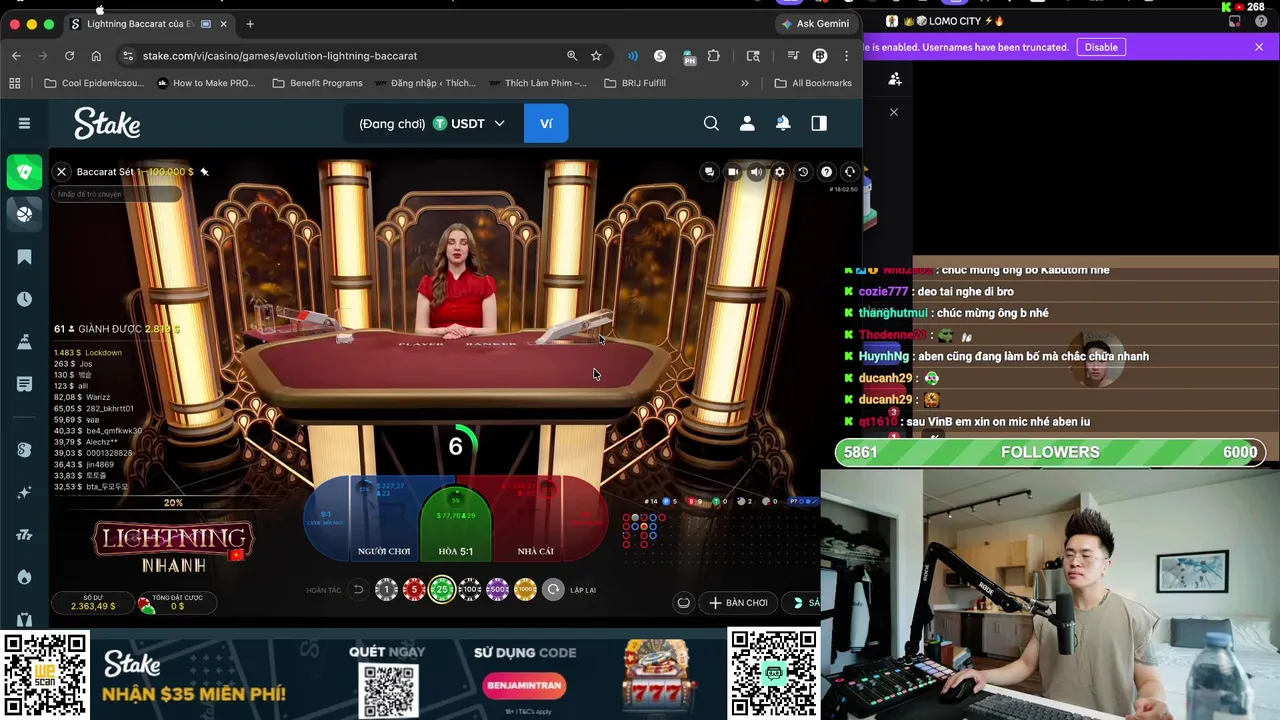Click username cozie777 in the chat
The width and height of the screenshot is (1280, 720).
coord(883,292)
